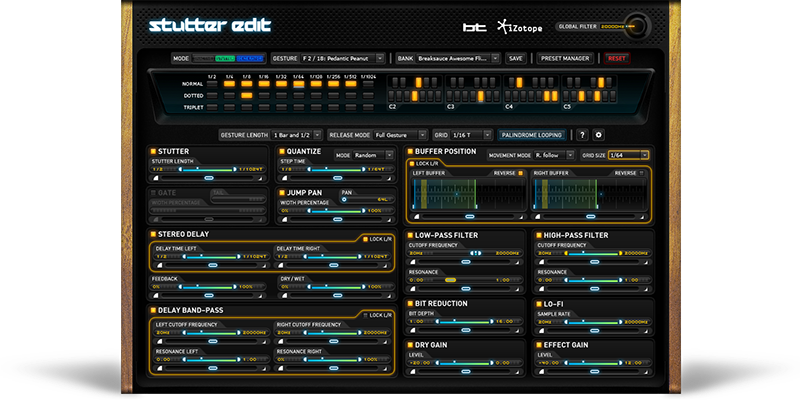Toggle the Triplet 1/2 stutter length cell
The height and width of the screenshot is (400, 800).
[x=212, y=107]
